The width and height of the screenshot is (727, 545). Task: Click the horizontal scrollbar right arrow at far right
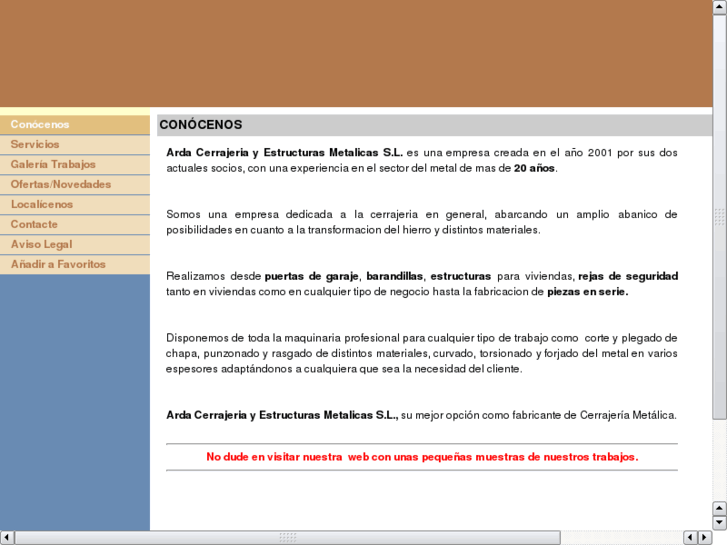click(705, 538)
